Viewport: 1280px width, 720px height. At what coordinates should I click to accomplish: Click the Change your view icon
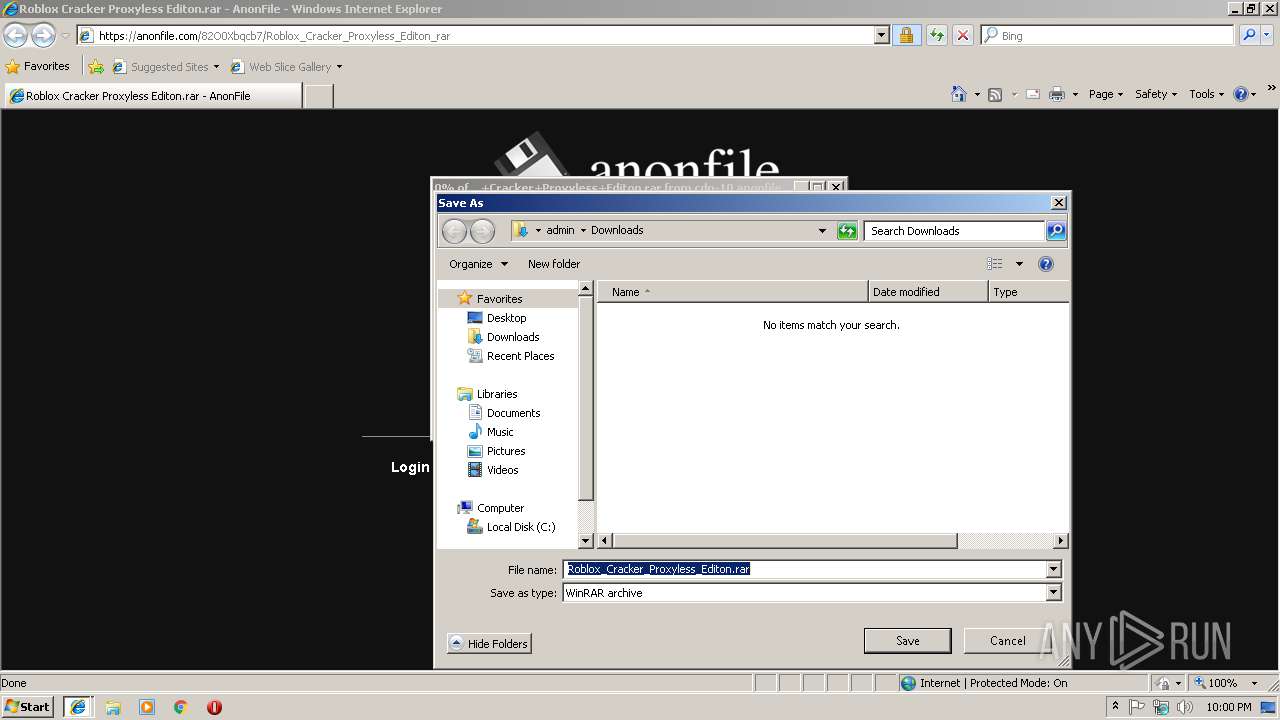pyautogui.click(x=994, y=264)
